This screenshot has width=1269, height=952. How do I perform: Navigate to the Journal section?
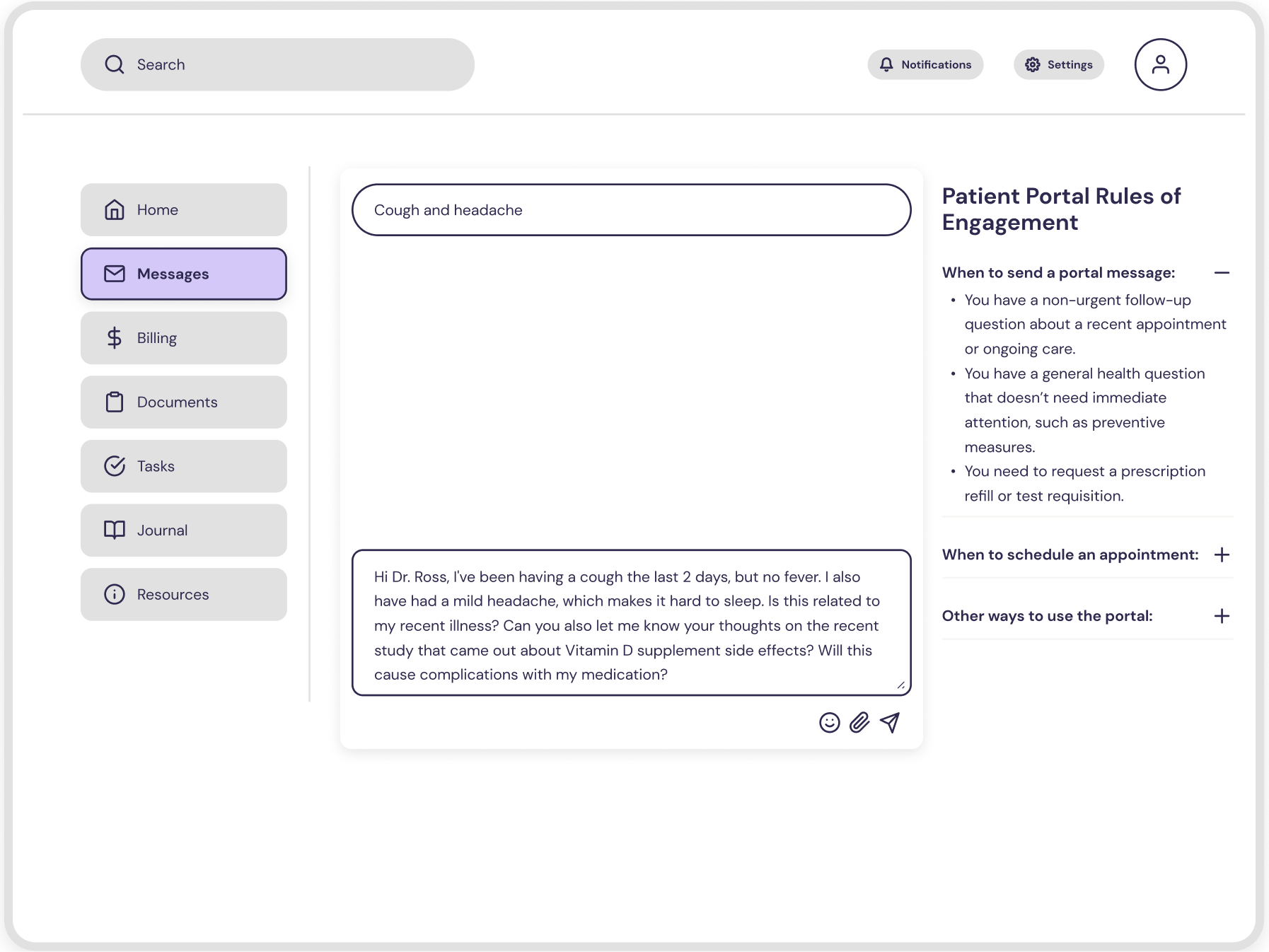click(184, 530)
